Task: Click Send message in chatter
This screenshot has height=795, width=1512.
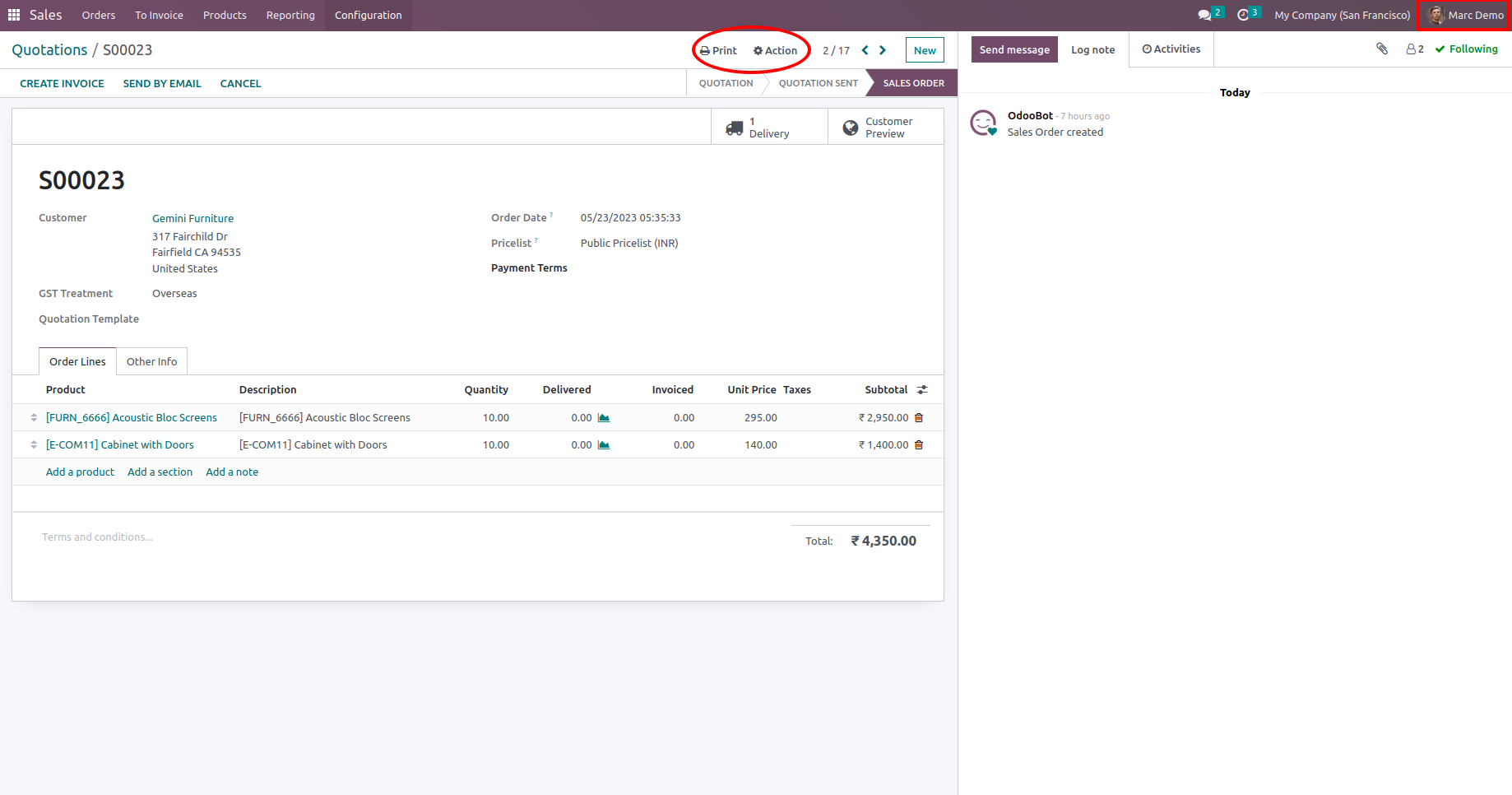Action: [1014, 49]
